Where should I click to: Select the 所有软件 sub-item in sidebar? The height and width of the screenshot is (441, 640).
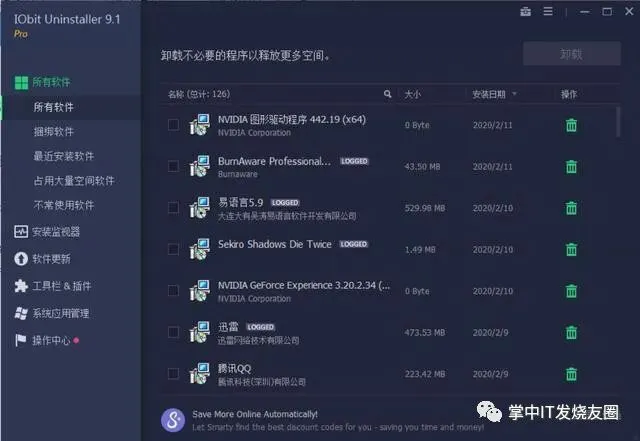point(53,107)
